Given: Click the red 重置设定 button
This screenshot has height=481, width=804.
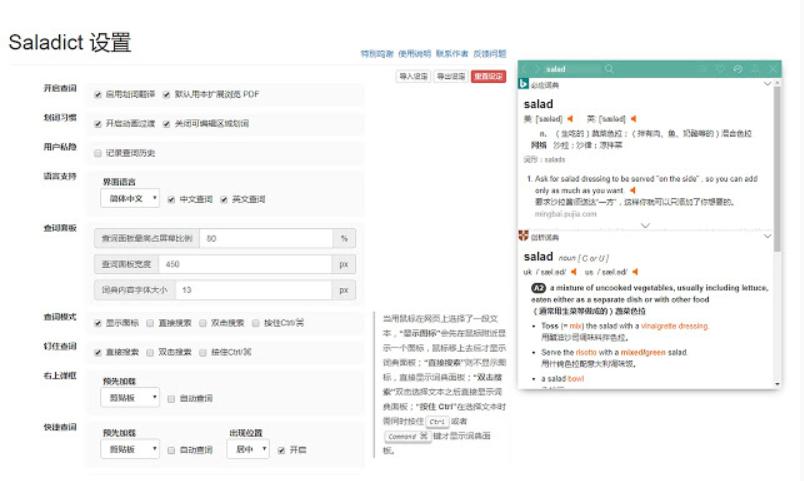Looking at the screenshot, I should point(488,76).
